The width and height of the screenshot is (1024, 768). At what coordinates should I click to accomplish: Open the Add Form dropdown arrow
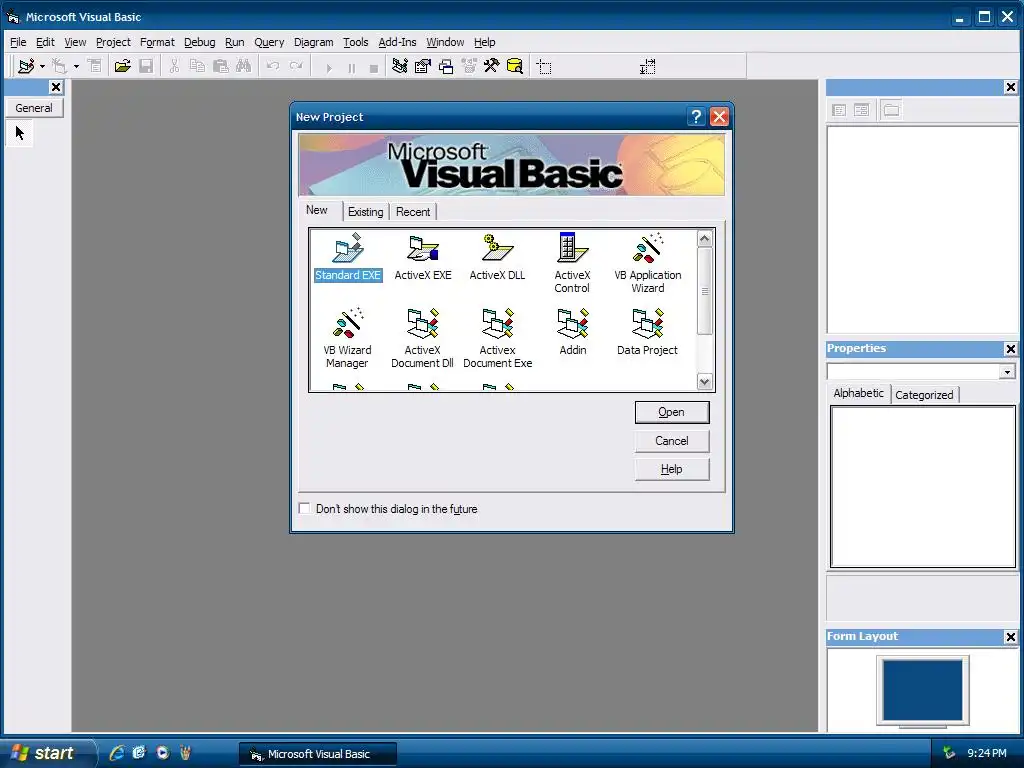[76, 66]
